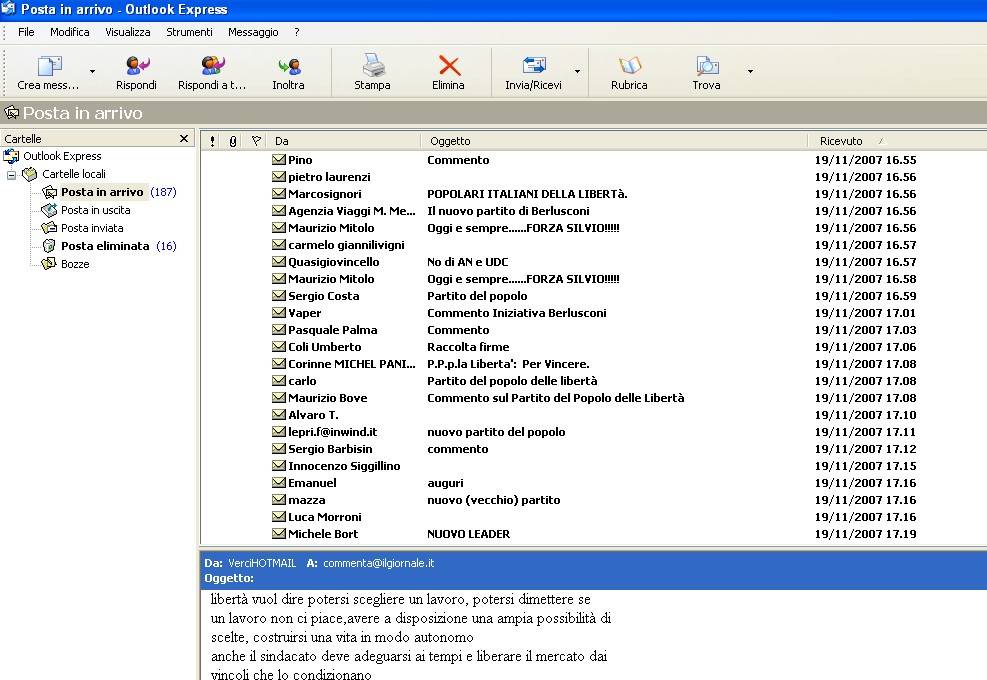Sort messages by Da column
The width and height of the screenshot is (987, 680).
coord(344,141)
